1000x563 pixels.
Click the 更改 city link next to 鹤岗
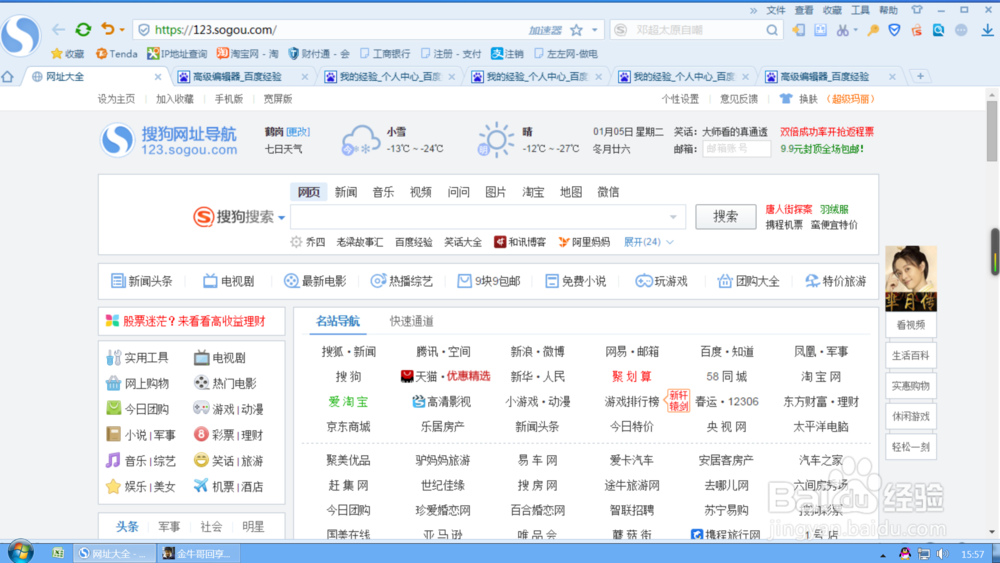298,132
